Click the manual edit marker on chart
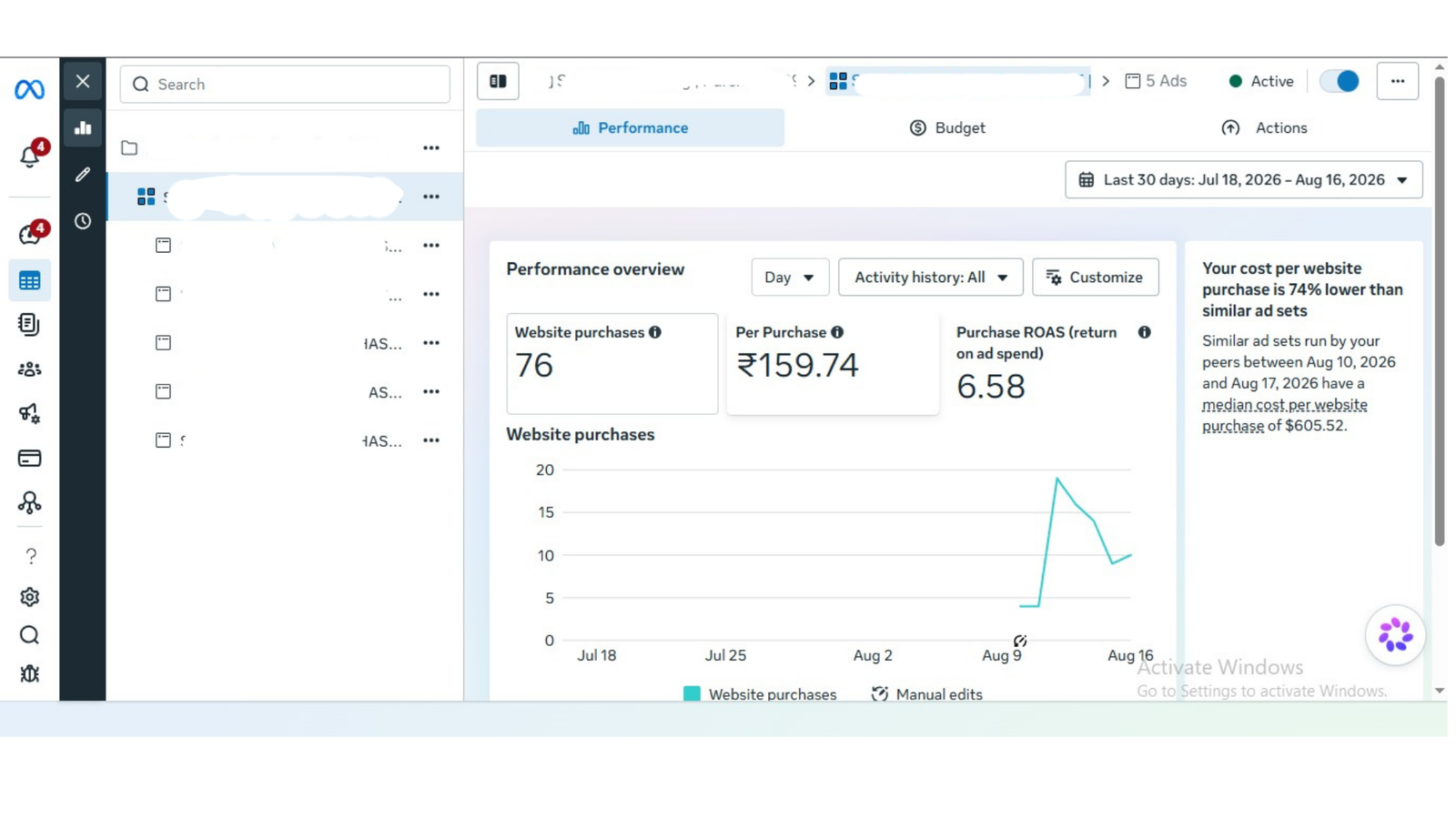1456x819 pixels. pyautogui.click(x=1020, y=642)
